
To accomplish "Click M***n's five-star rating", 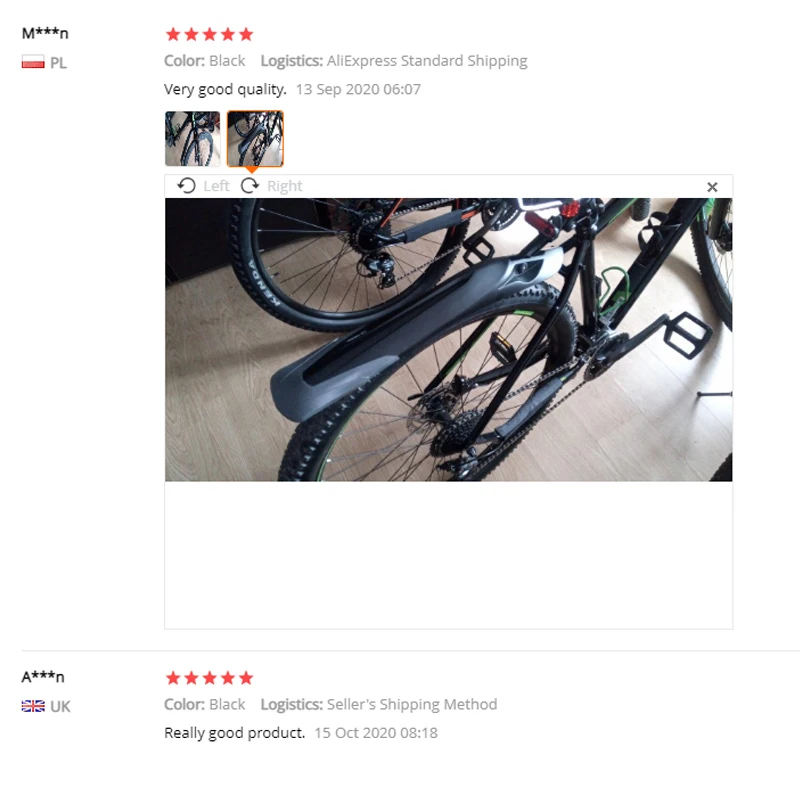I will pyautogui.click(x=210, y=34).
